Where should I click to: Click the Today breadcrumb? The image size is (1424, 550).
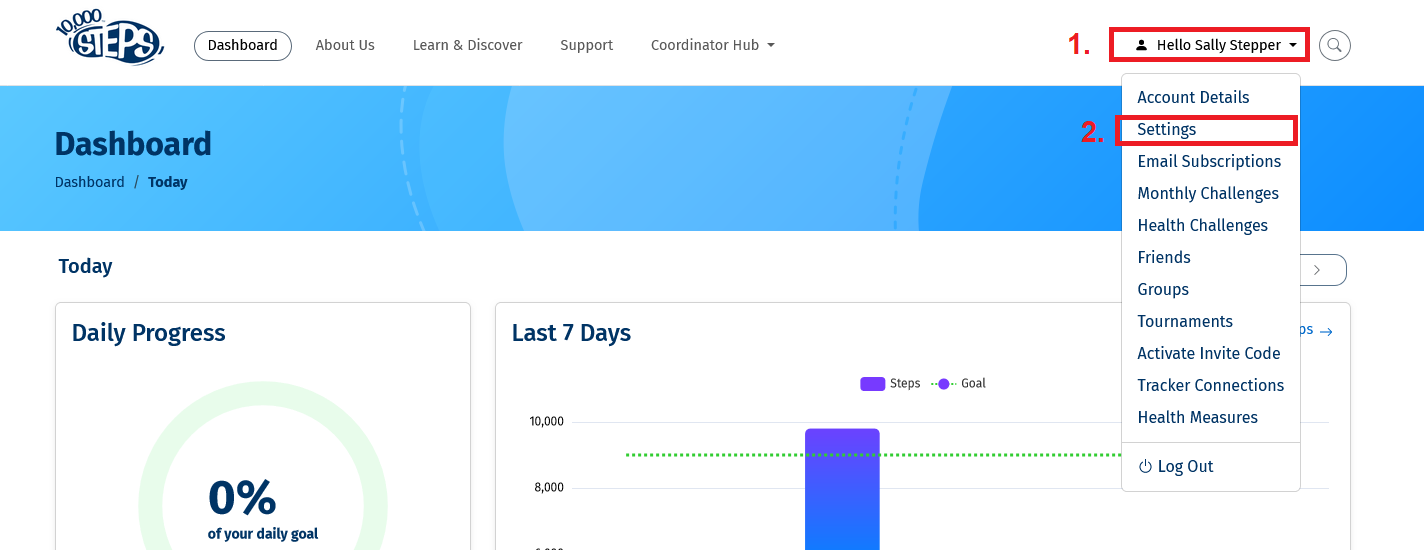[x=168, y=182]
